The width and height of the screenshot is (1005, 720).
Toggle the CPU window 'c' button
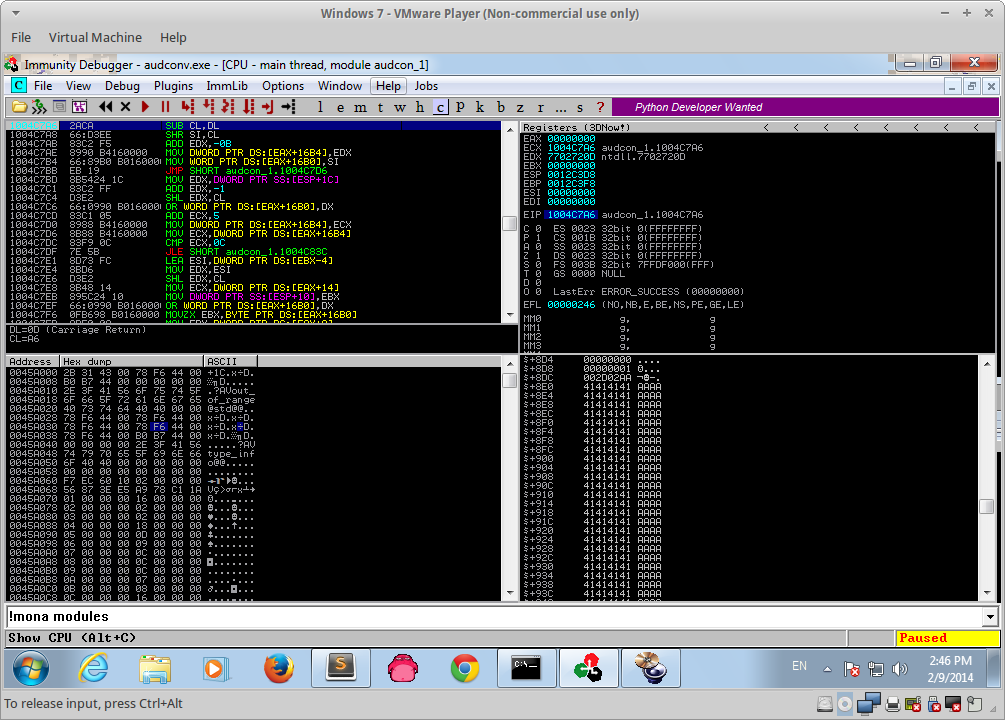(440, 107)
